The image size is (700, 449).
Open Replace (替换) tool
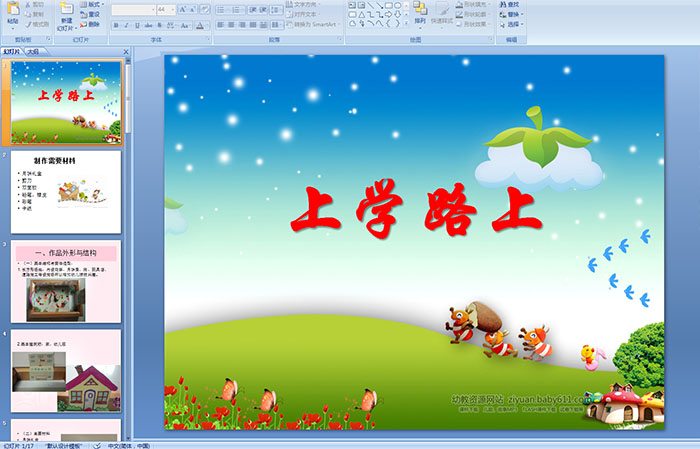point(512,14)
